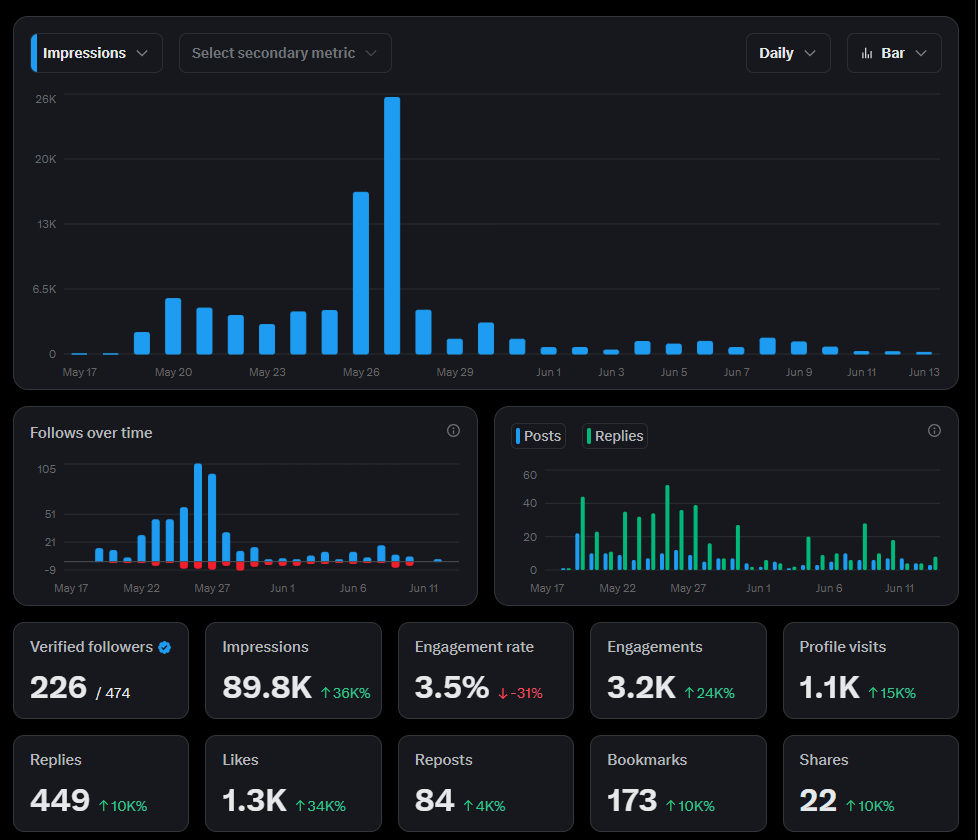Click the bar chart icon in Bar selector

(x=866, y=54)
